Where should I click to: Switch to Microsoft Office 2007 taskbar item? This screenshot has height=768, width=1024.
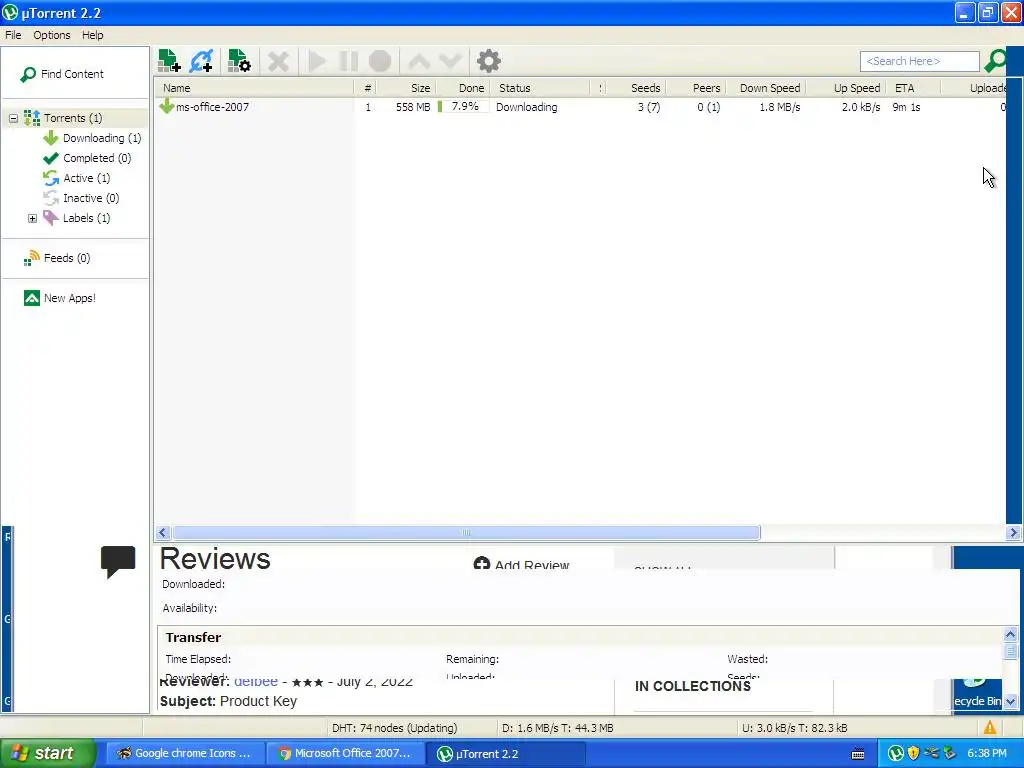[345, 754]
